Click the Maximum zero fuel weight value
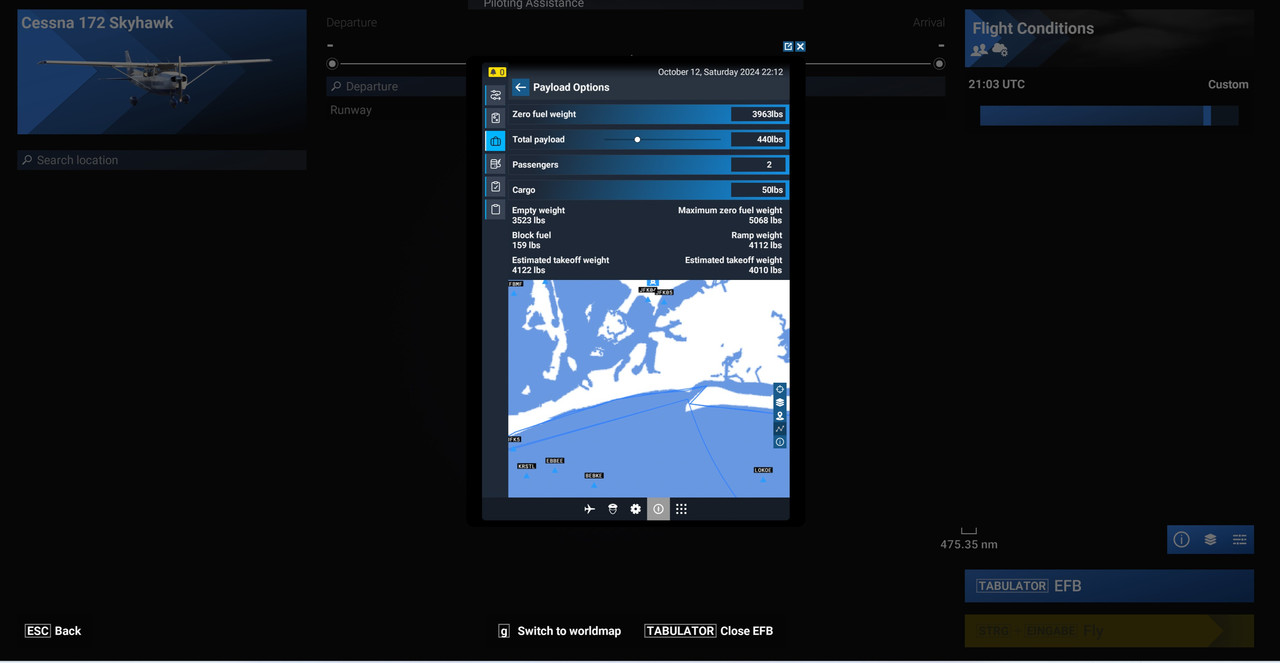The width and height of the screenshot is (1280, 663). click(765, 220)
